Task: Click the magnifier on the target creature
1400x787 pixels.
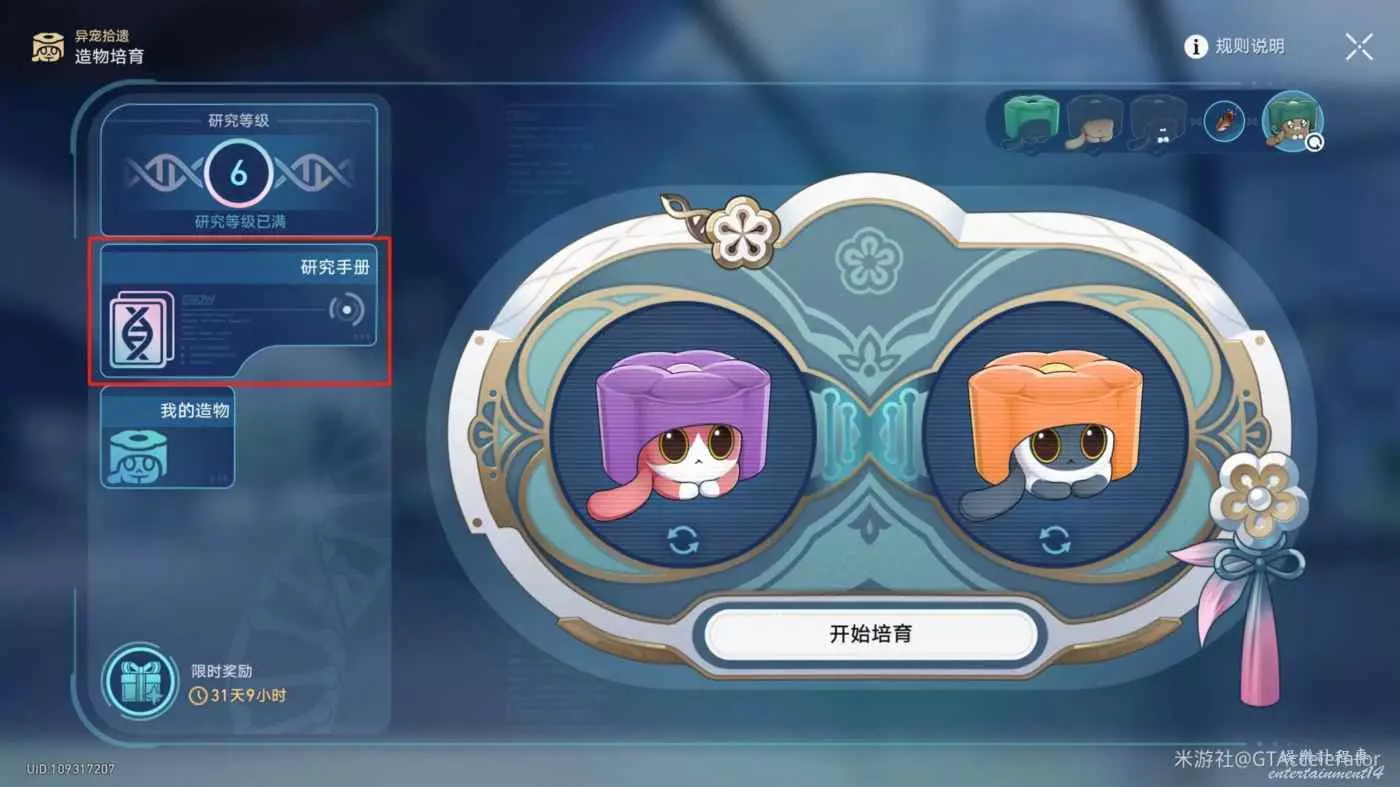Action: (x=1314, y=143)
